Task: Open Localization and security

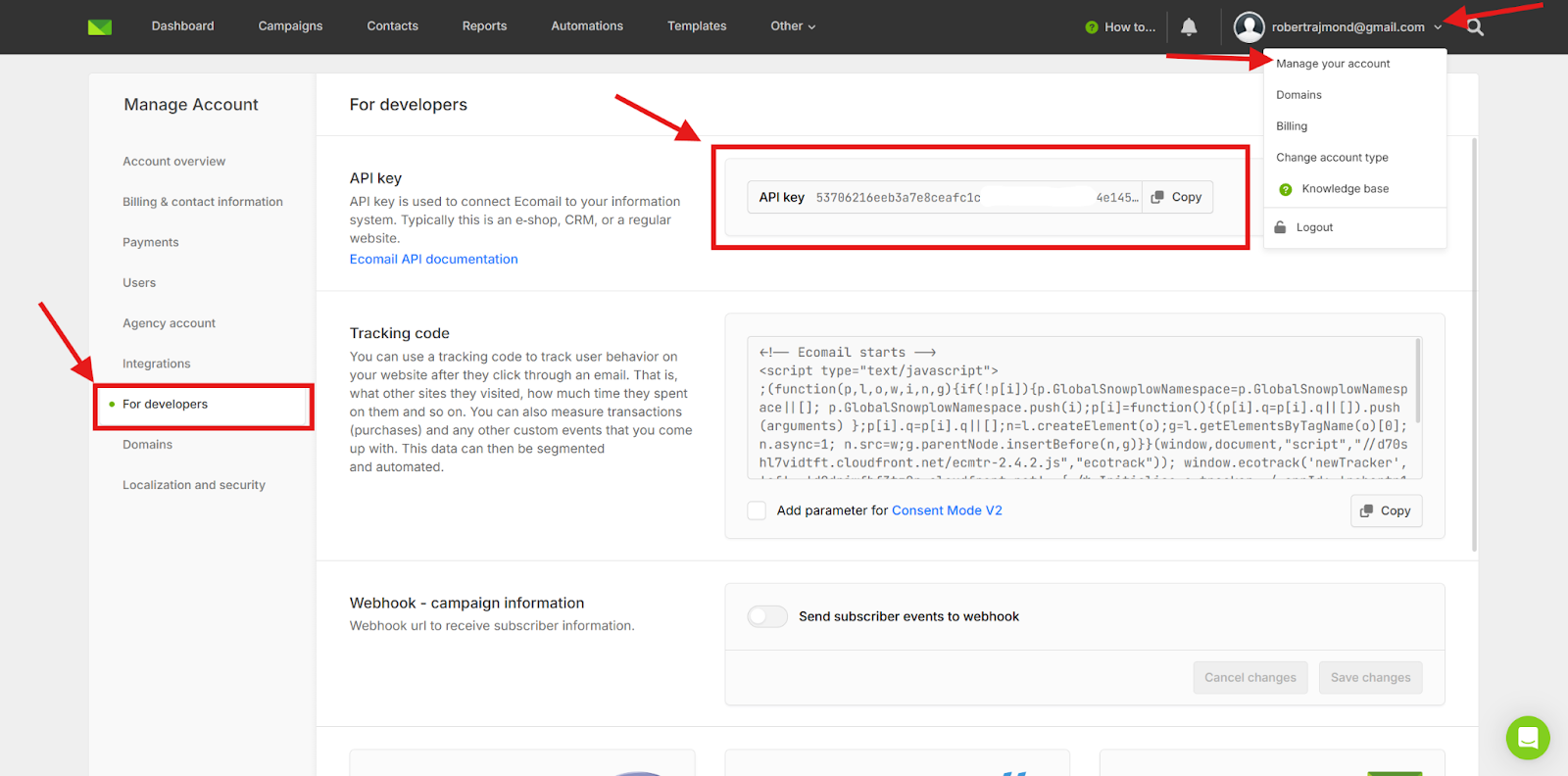Action: [x=193, y=485]
